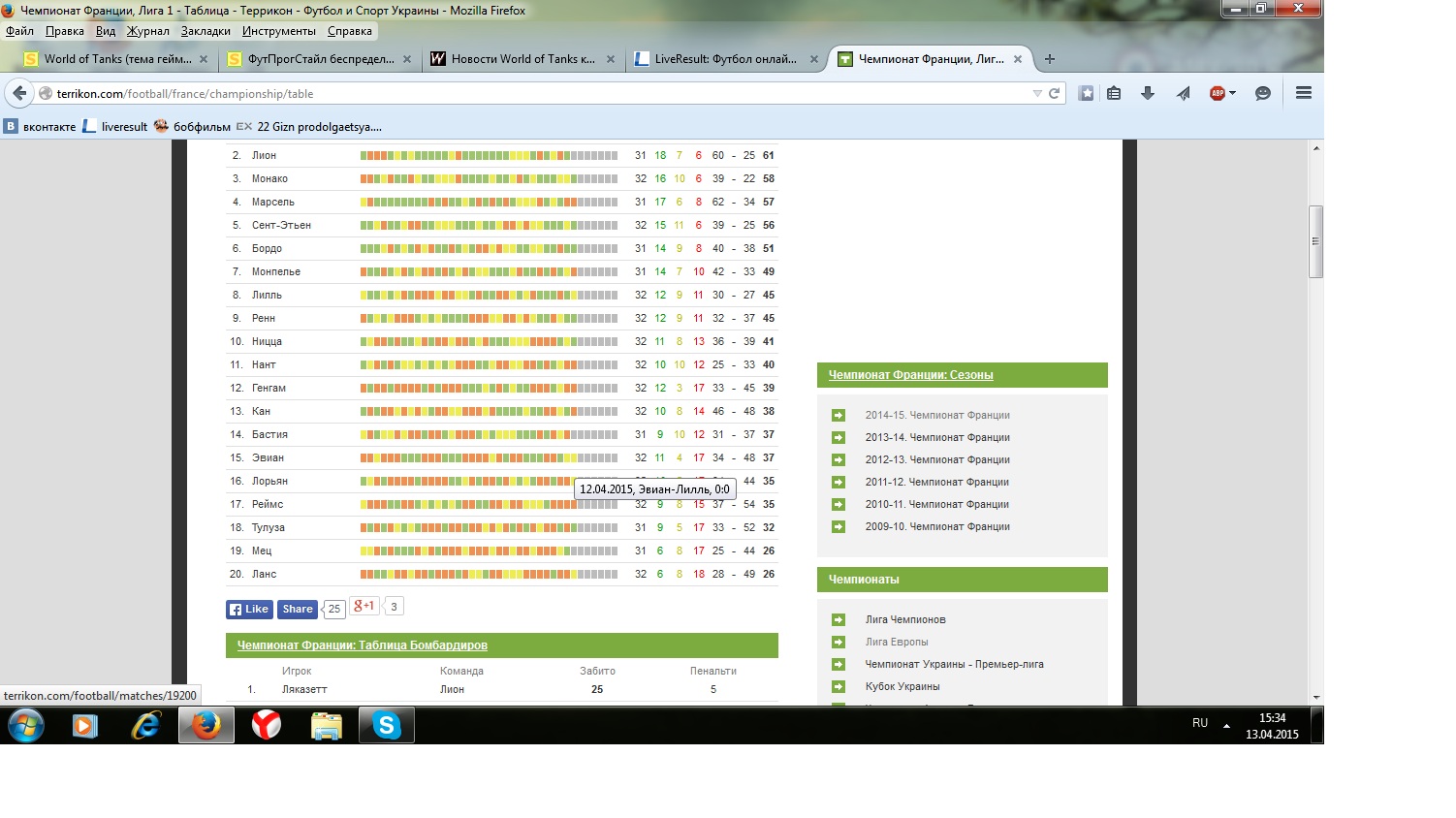Image resolution: width=1456 pixels, height=818 pixels.
Task: Open the 2013-14 Чемпионат Франции season link
Action: click(936, 437)
